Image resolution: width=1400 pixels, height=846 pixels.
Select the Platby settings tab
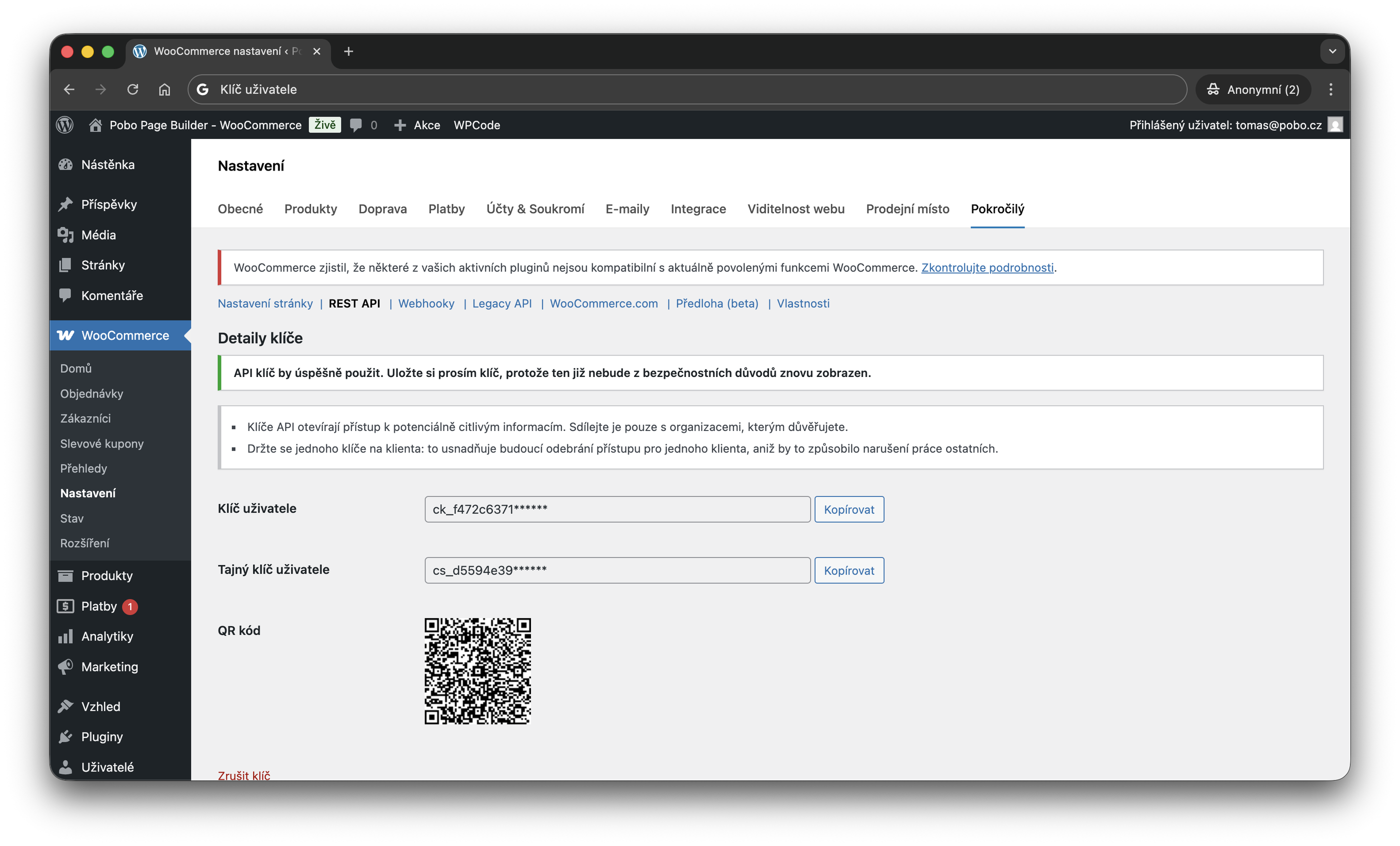tap(446, 208)
